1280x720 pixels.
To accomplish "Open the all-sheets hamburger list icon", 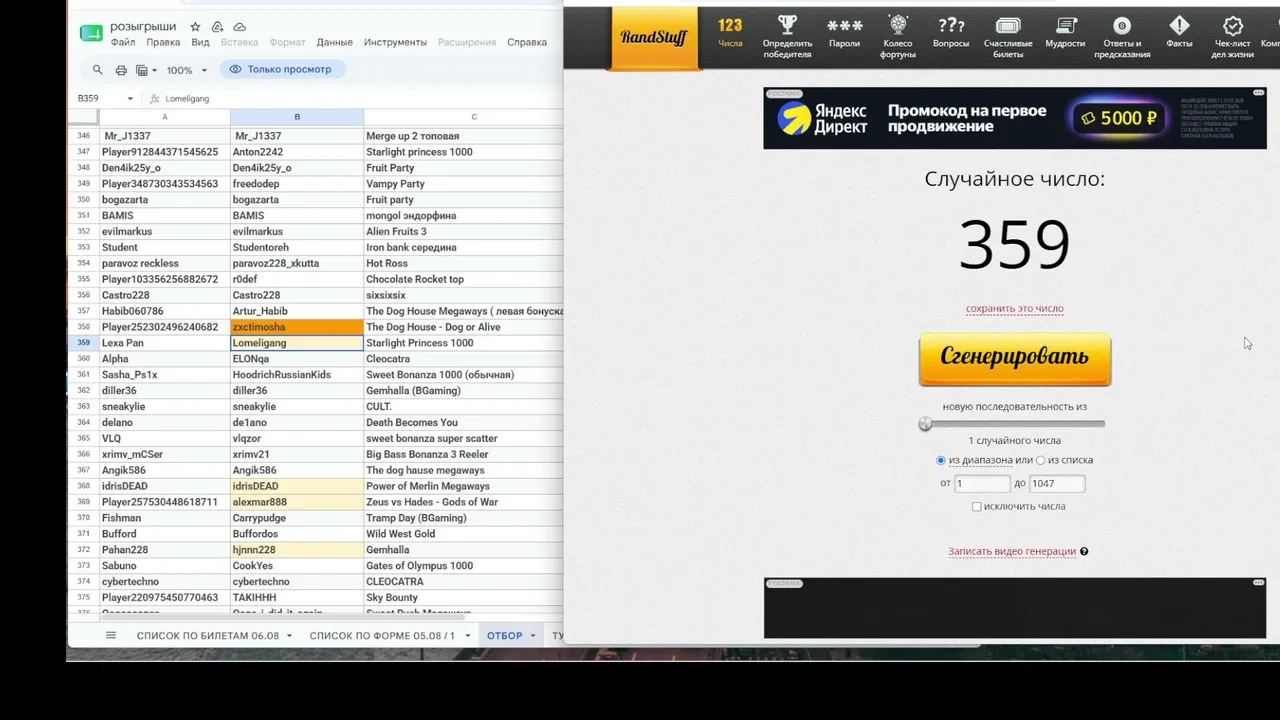I will click(x=112, y=635).
